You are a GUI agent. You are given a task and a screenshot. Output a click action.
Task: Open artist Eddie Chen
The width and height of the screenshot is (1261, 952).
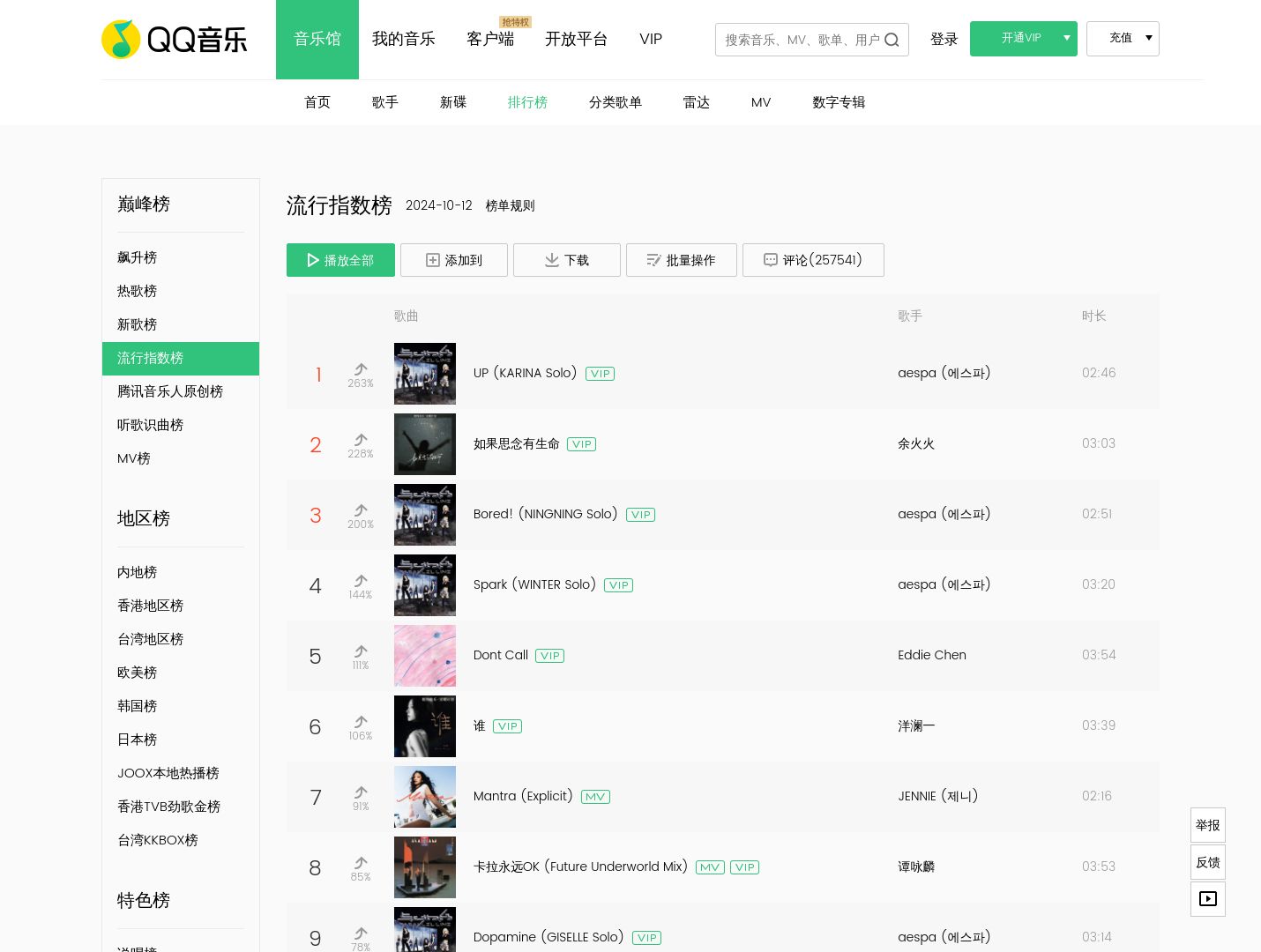tap(932, 655)
